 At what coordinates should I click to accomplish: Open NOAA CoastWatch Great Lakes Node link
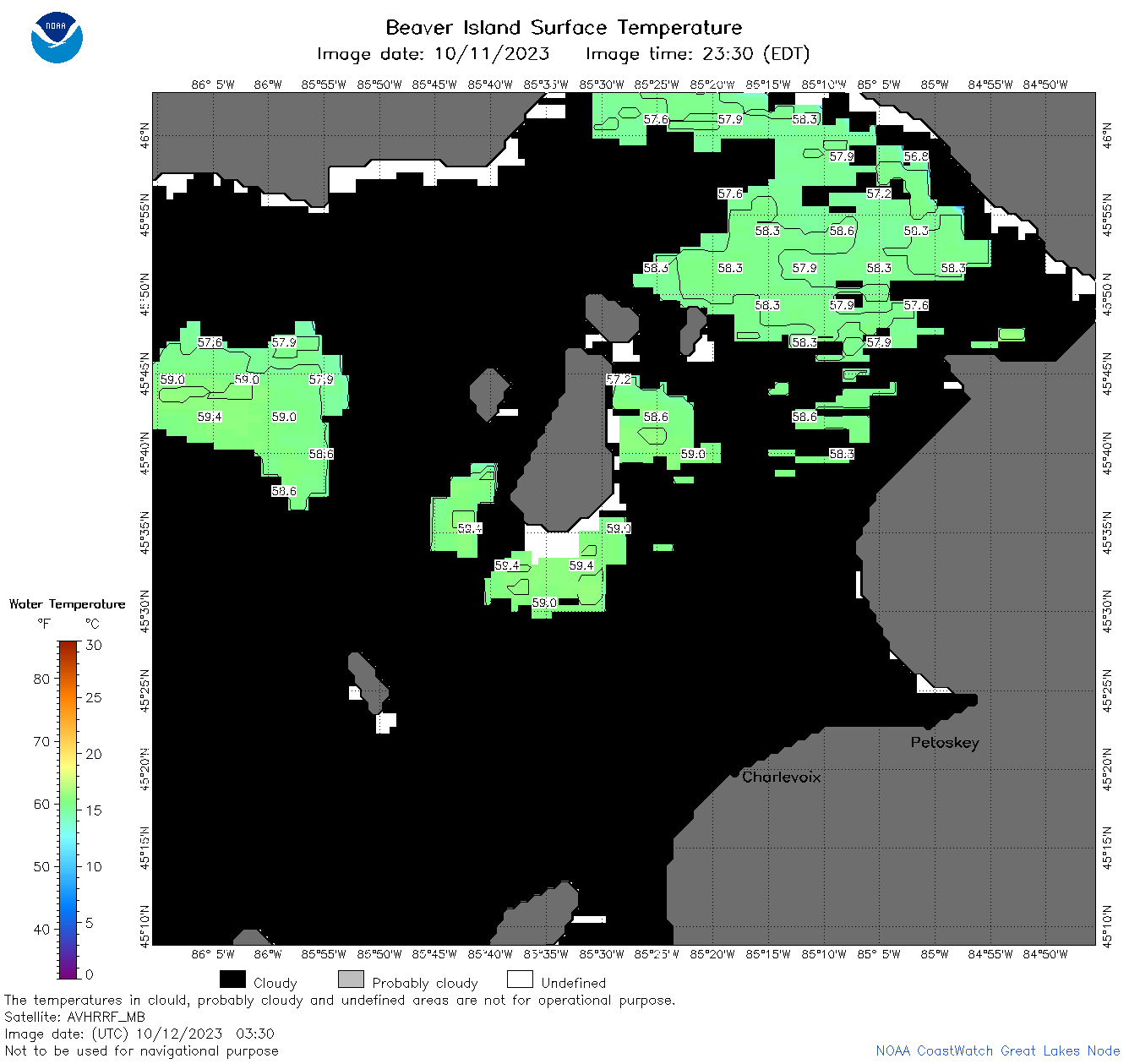pos(998,1050)
